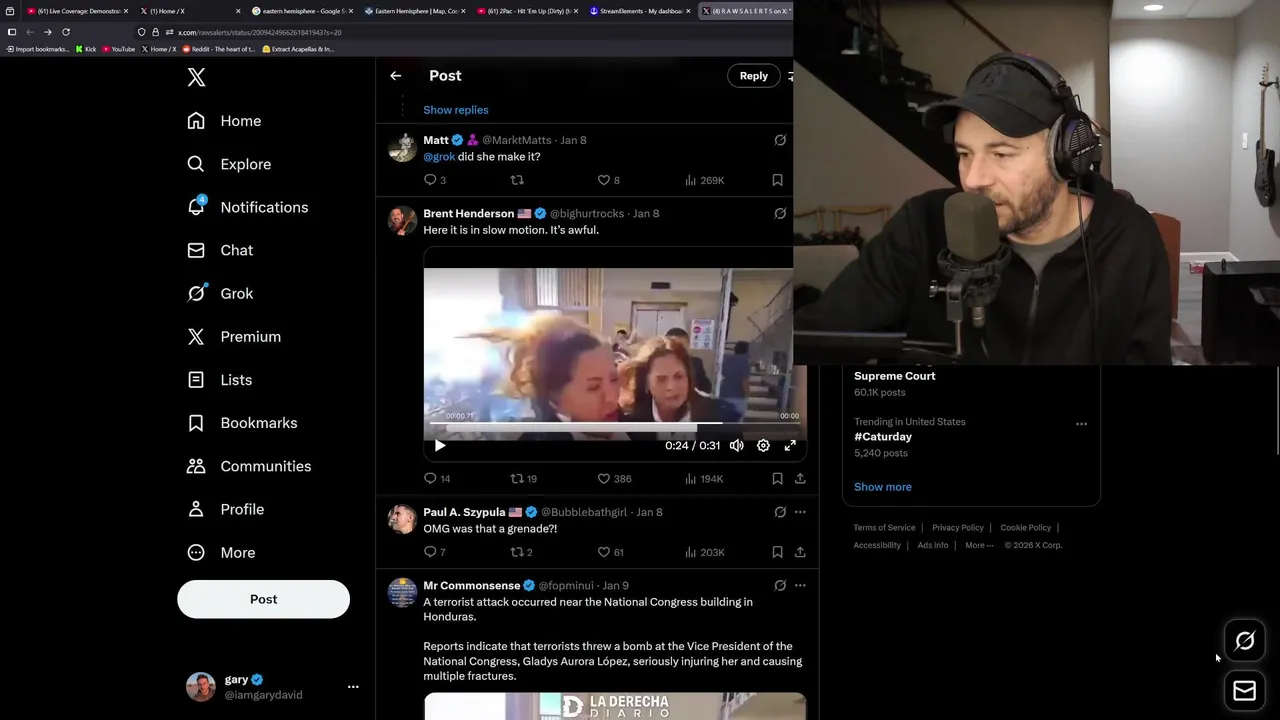
Task: Open Mr Commonsense's avatar
Action: (402, 592)
